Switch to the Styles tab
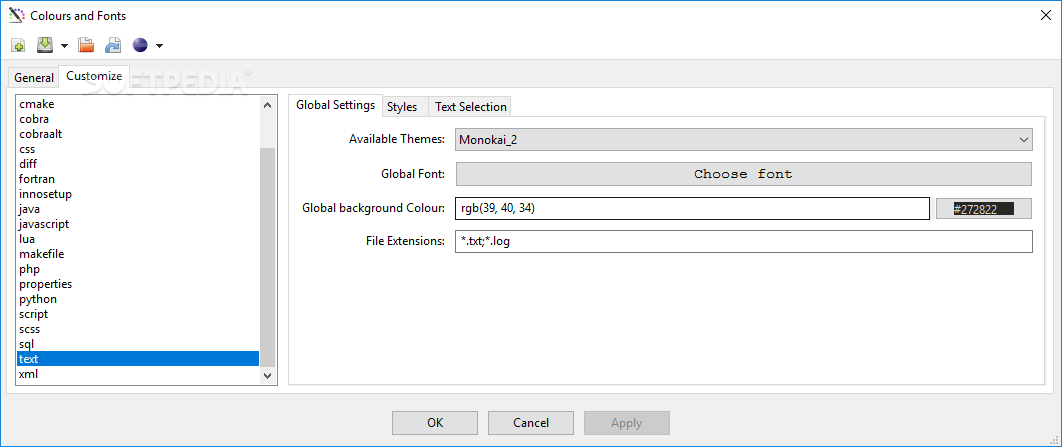 point(402,106)
